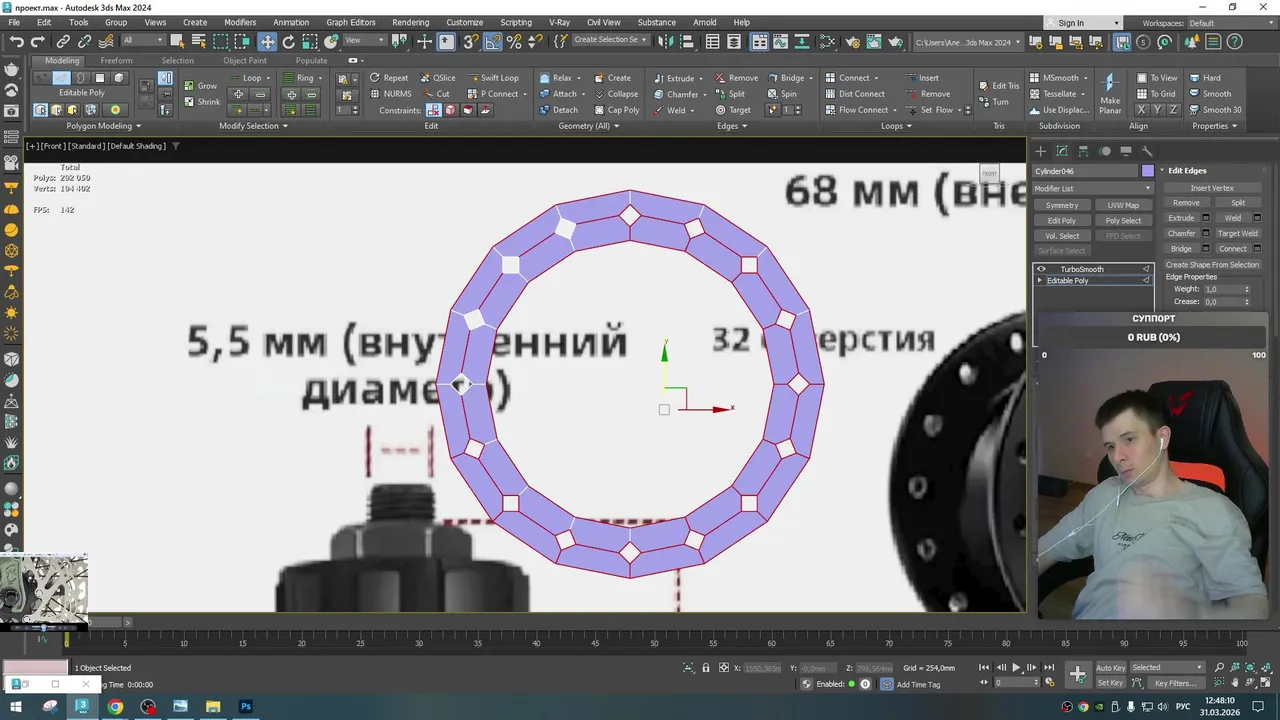The width and height of the screenshot is (1280, 720).
Task: Click the QSlice tool in the ribbon
Action: pyautogui.click(x=437, y=78)
